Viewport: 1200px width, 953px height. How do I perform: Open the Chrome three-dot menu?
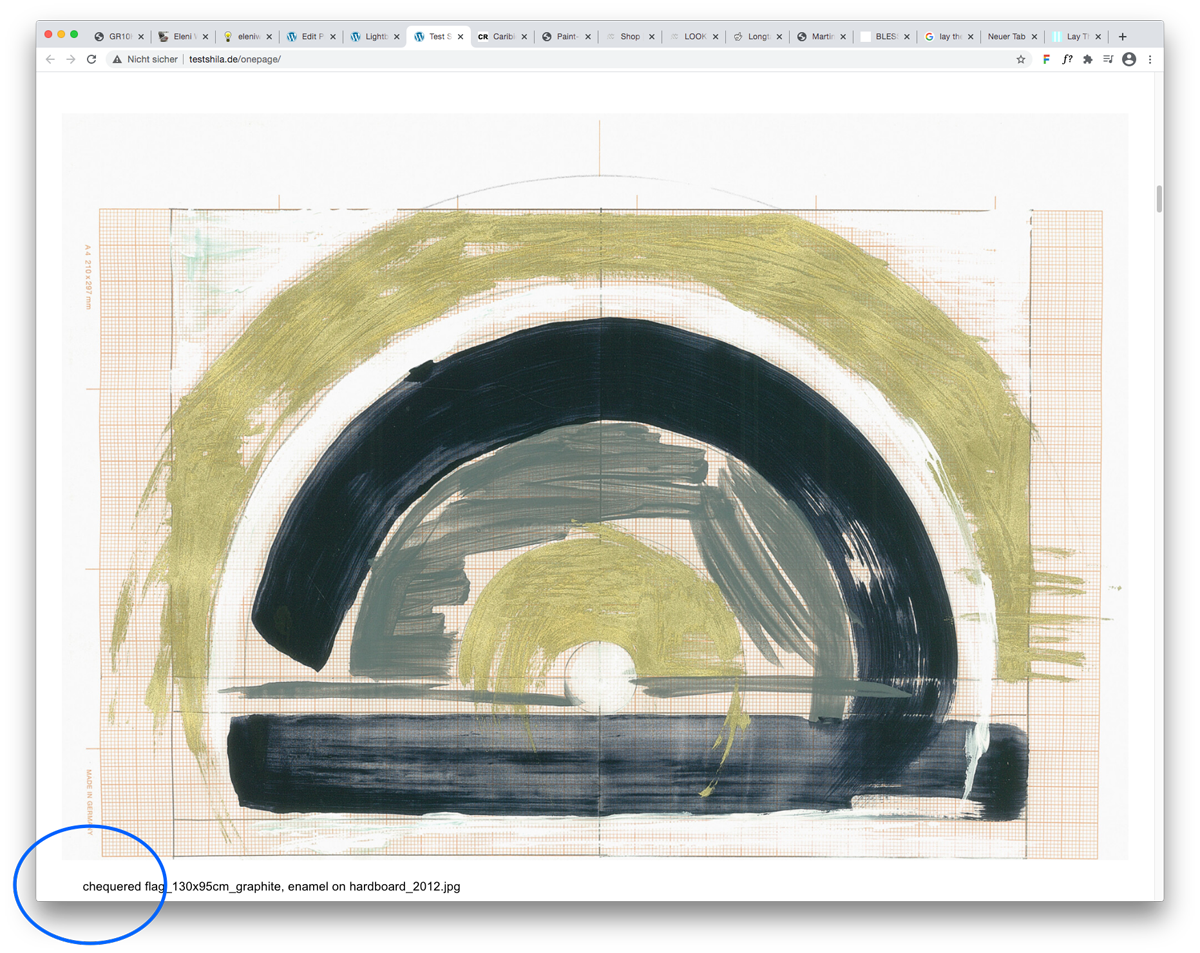pos(1150,60)
